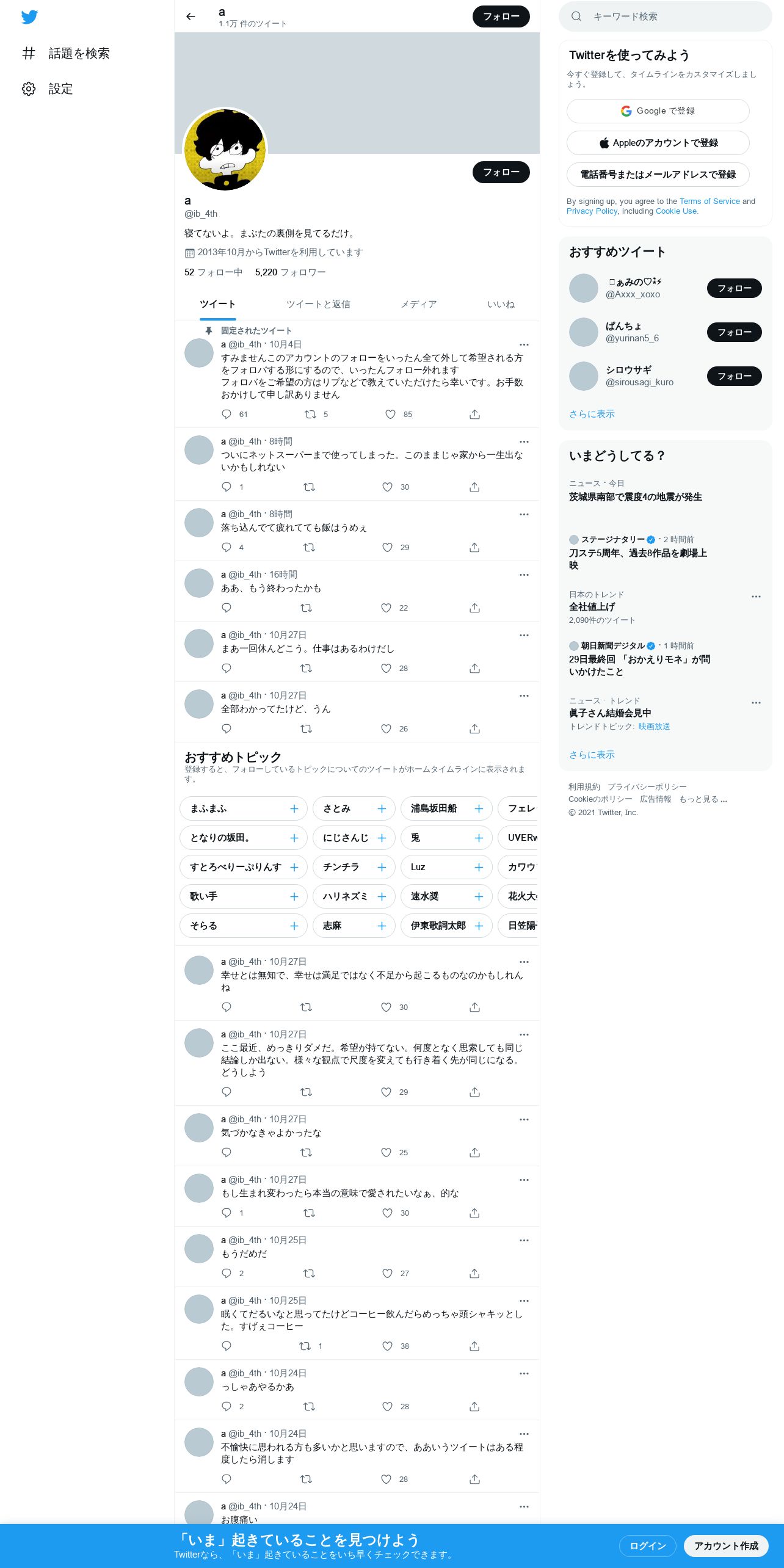Like the コーヒー tweet with 38 likes
This screenshot has width=784, height=1568.
click(x=387, y=1346)
